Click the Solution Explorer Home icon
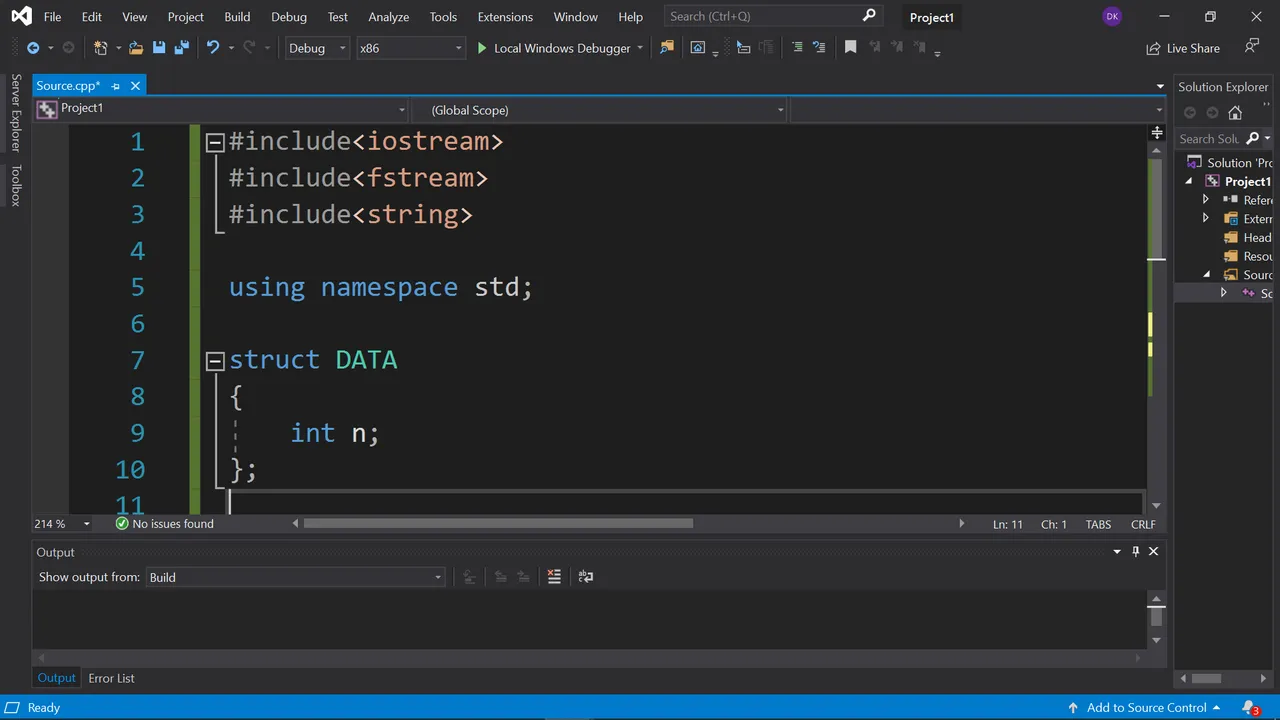1280x720 pixels. [x=1235, y=113]
